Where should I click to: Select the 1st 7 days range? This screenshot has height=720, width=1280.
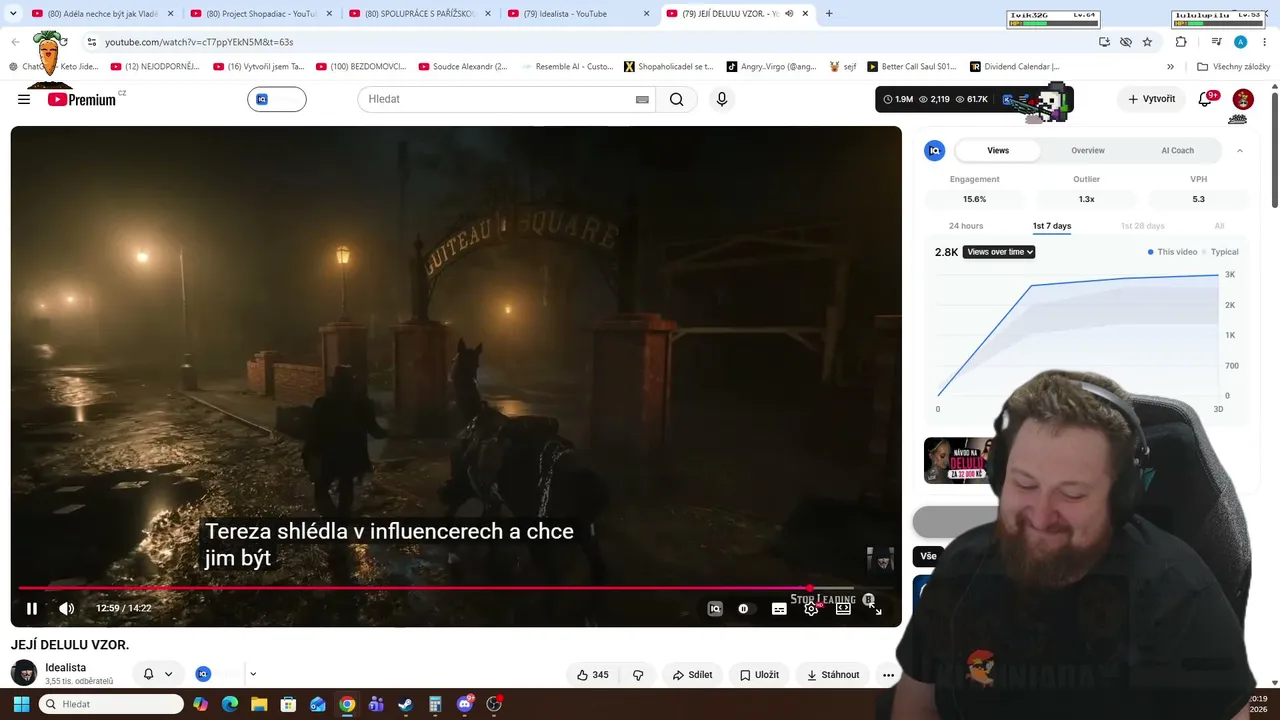[x=1052, y=226]
